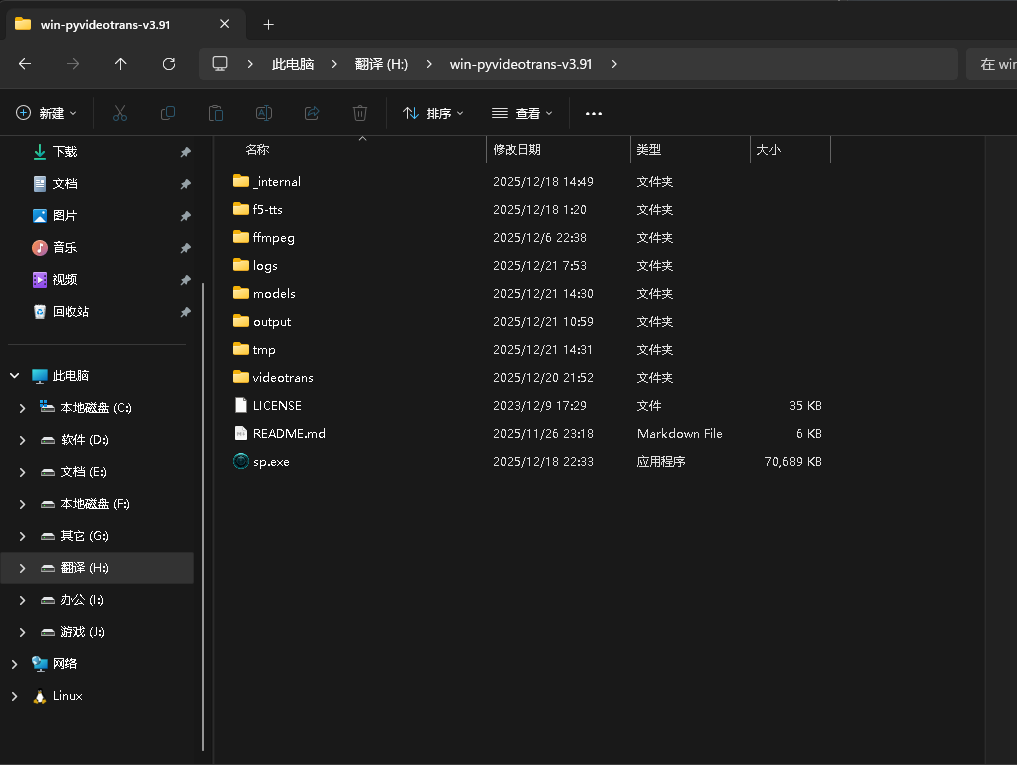Image resolution: width=1017 pixels, height=765 pixels.
Task: Click the Copy icon in toolbar
Action: click(168, 113)
